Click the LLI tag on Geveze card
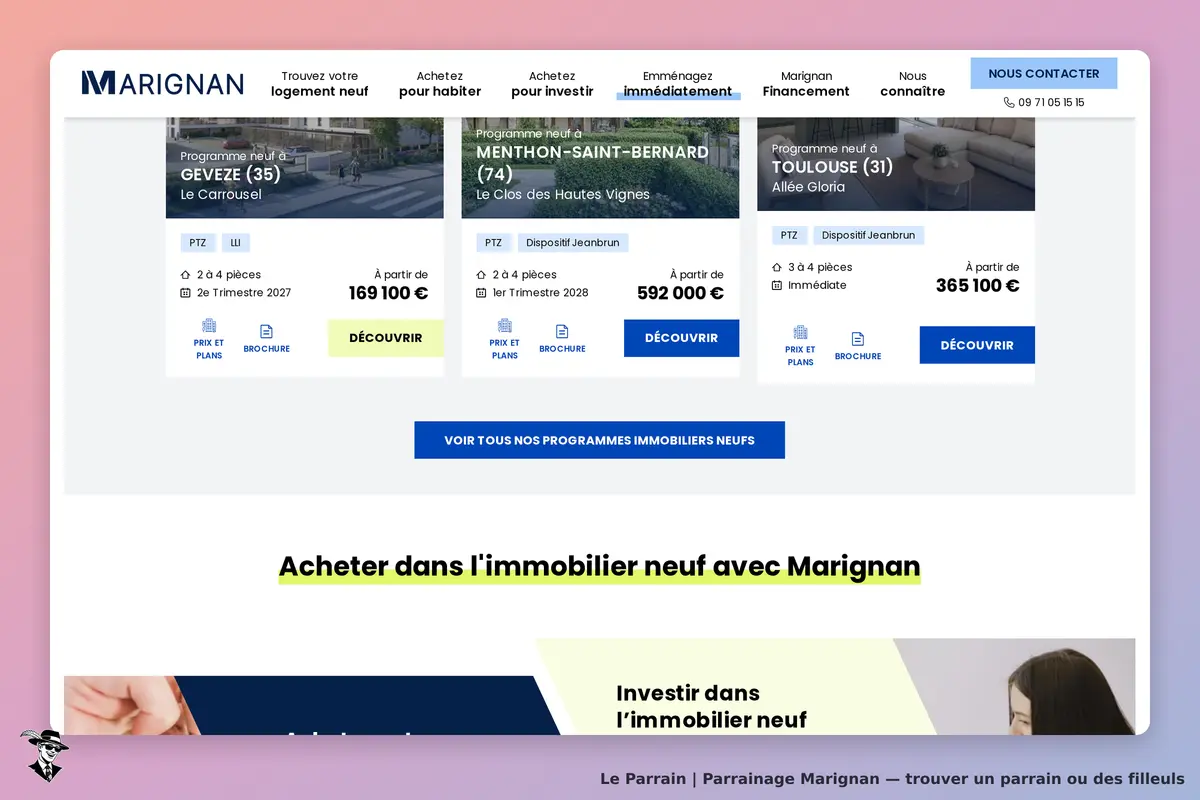The height and width of the screenshot is (800, 1200). [236, 243]
